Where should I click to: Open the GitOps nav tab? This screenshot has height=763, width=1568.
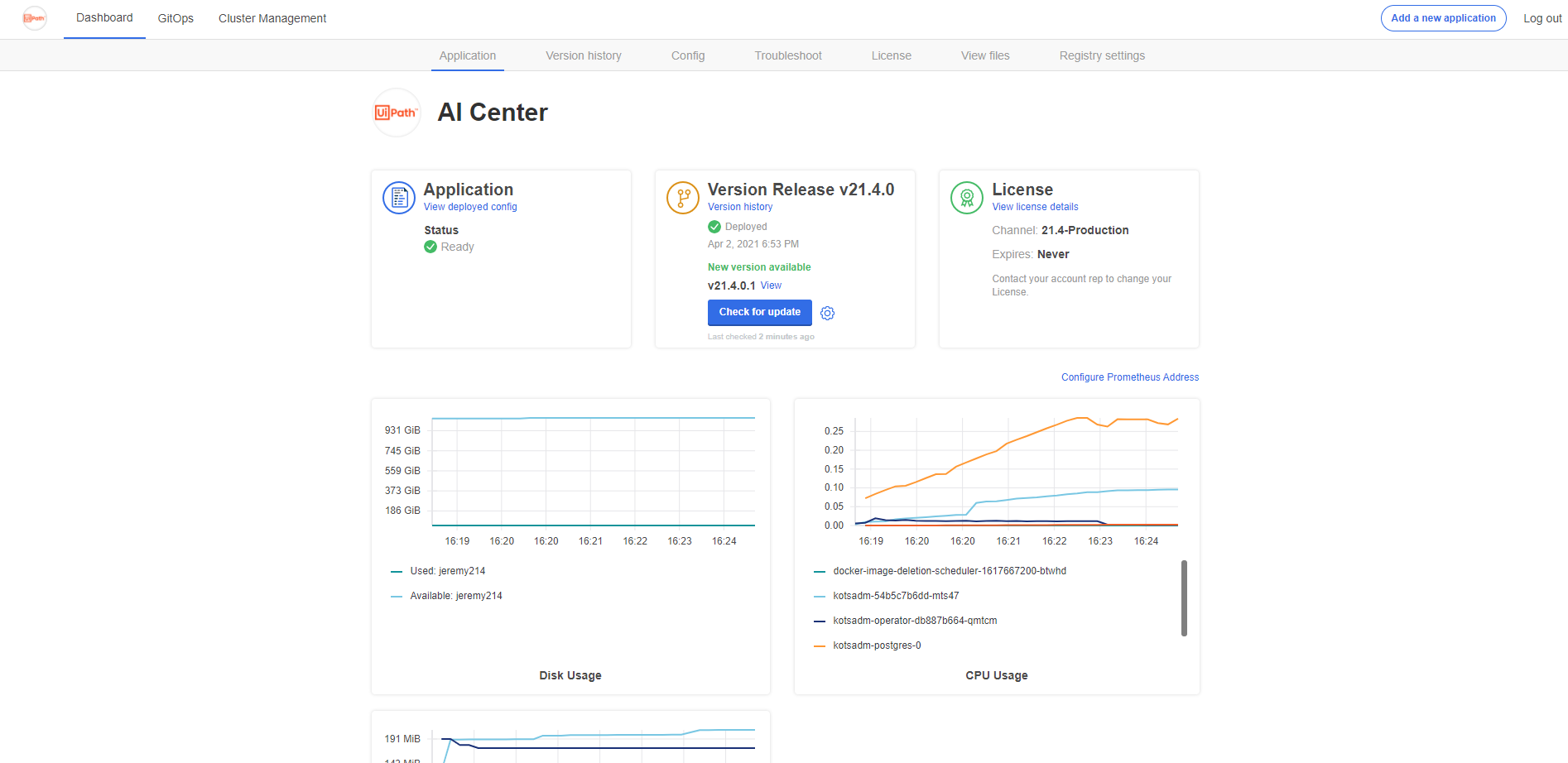(x=176, y=18)
